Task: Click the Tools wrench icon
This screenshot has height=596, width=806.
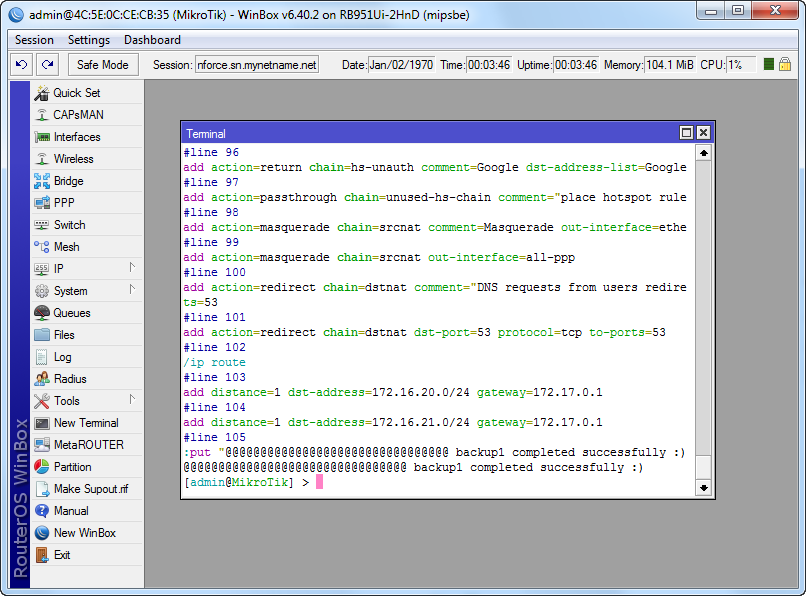Action: [x=42, y=401]
